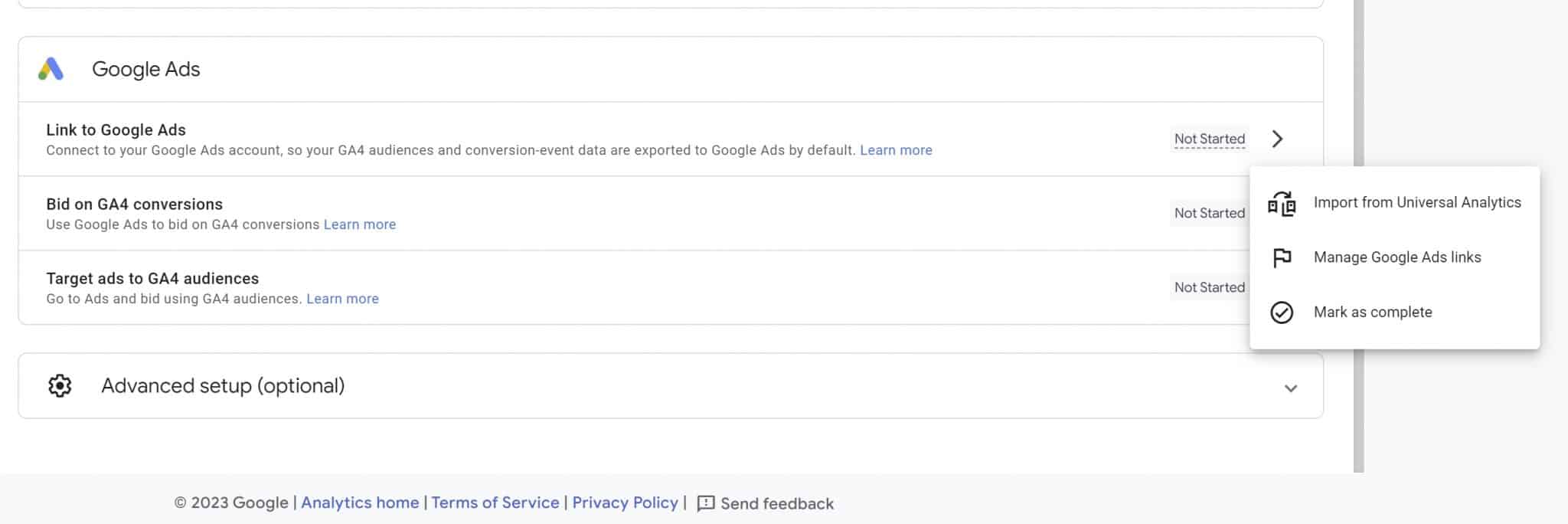
Task: Click the Mark as complete checkmark icon
Action: [x=1282, y=313]
